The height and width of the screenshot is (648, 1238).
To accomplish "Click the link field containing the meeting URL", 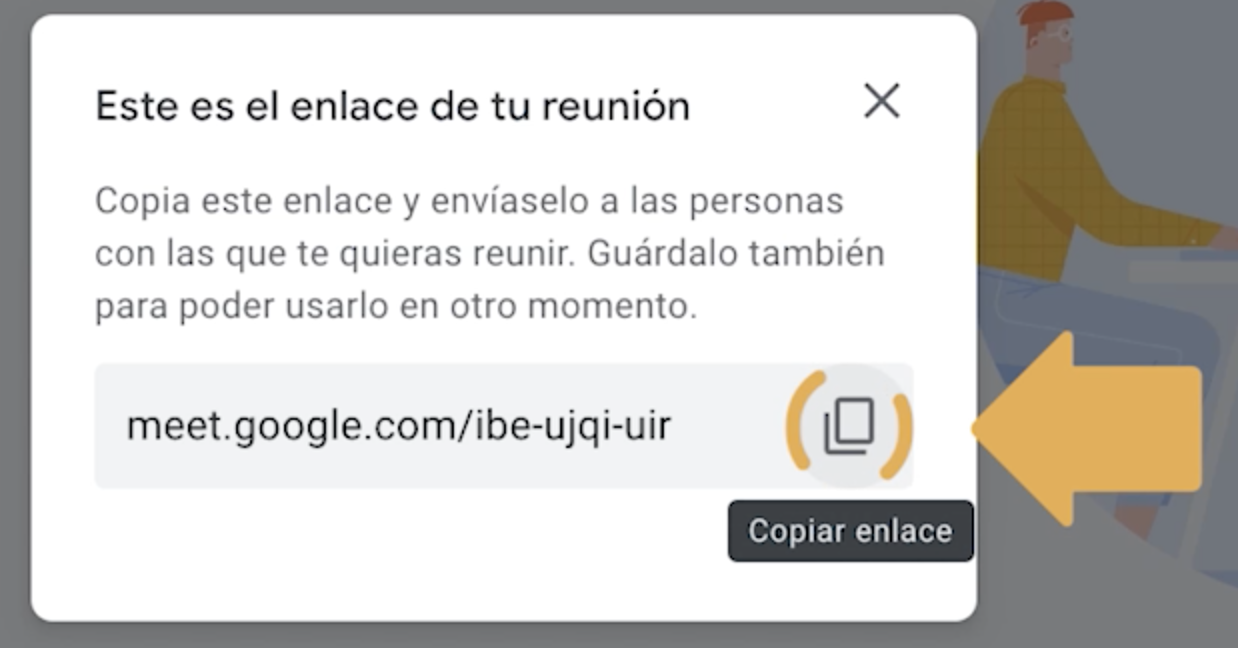I will point(450,425).
